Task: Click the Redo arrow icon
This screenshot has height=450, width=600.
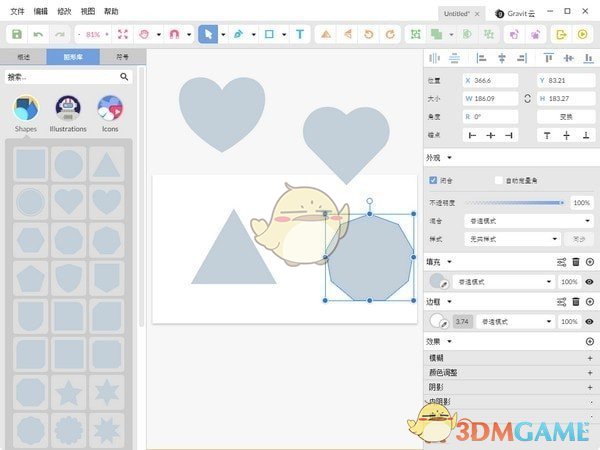Action: click(60, 34)
